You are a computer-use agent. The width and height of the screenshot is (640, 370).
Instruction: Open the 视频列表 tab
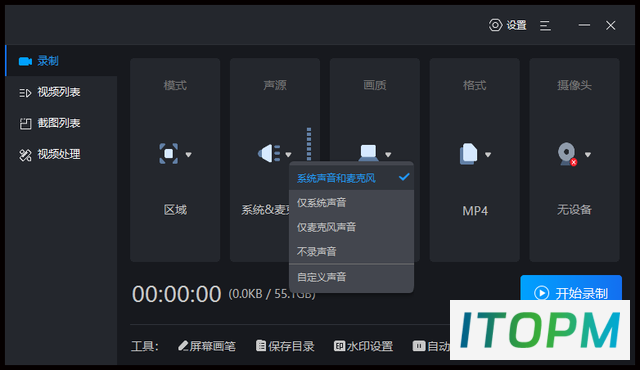(x=61, y=92)
